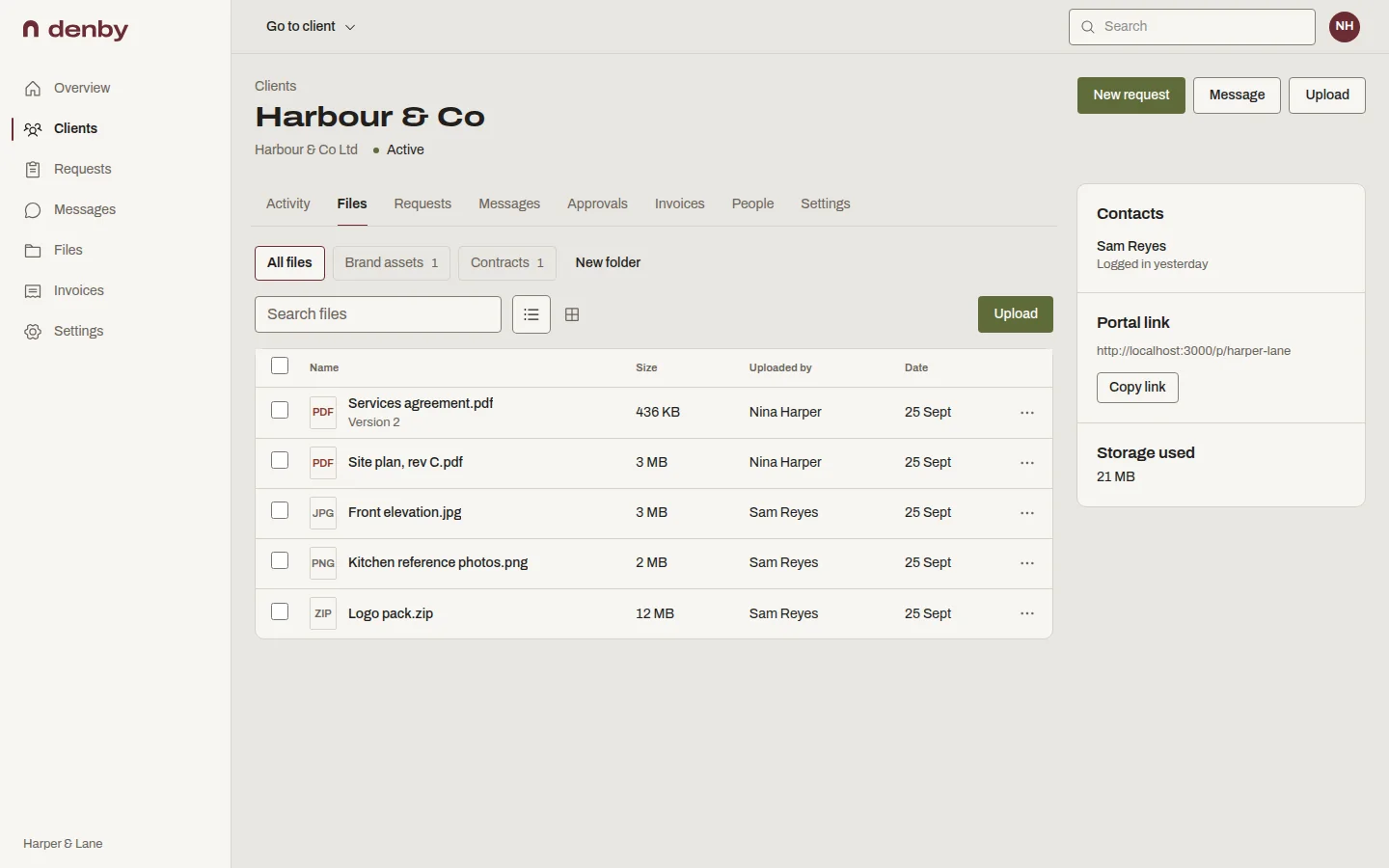Click the Copy link button
The image size is (1389, 868).
pyautogui.click(x=1137, y=388)
